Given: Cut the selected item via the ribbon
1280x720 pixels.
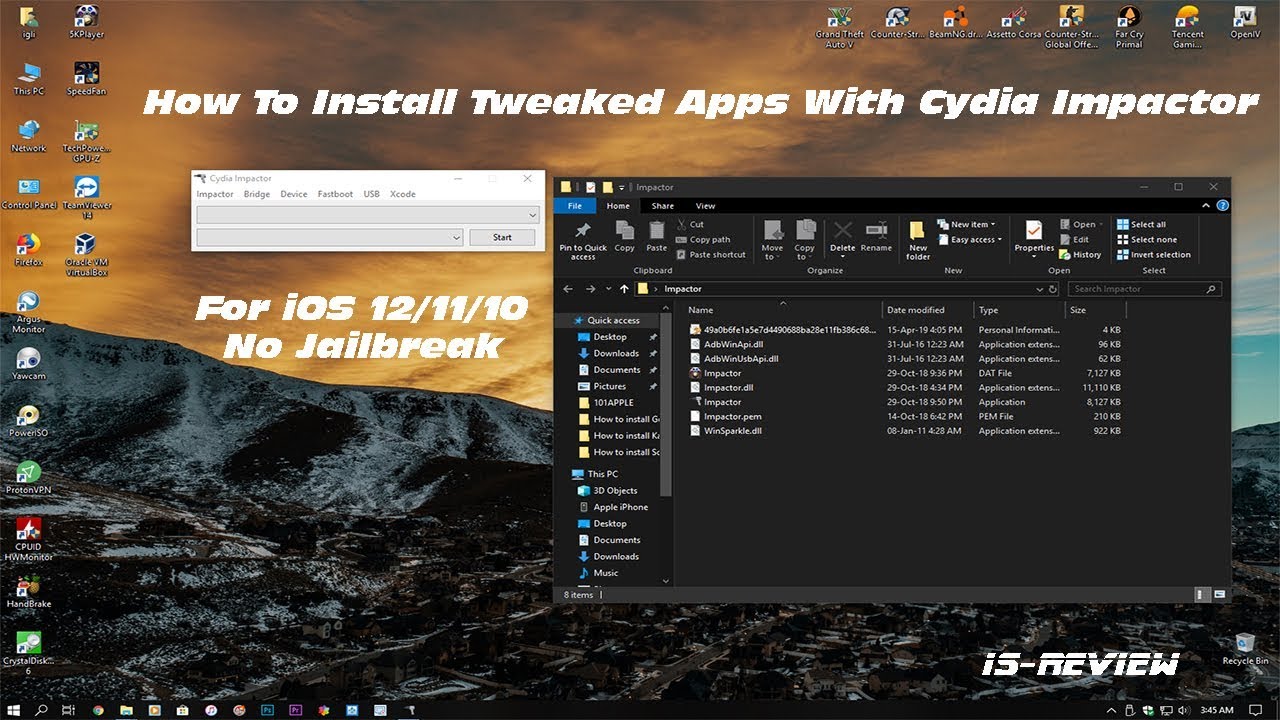Looking at the screenshot, I should (x=690, y=225).
